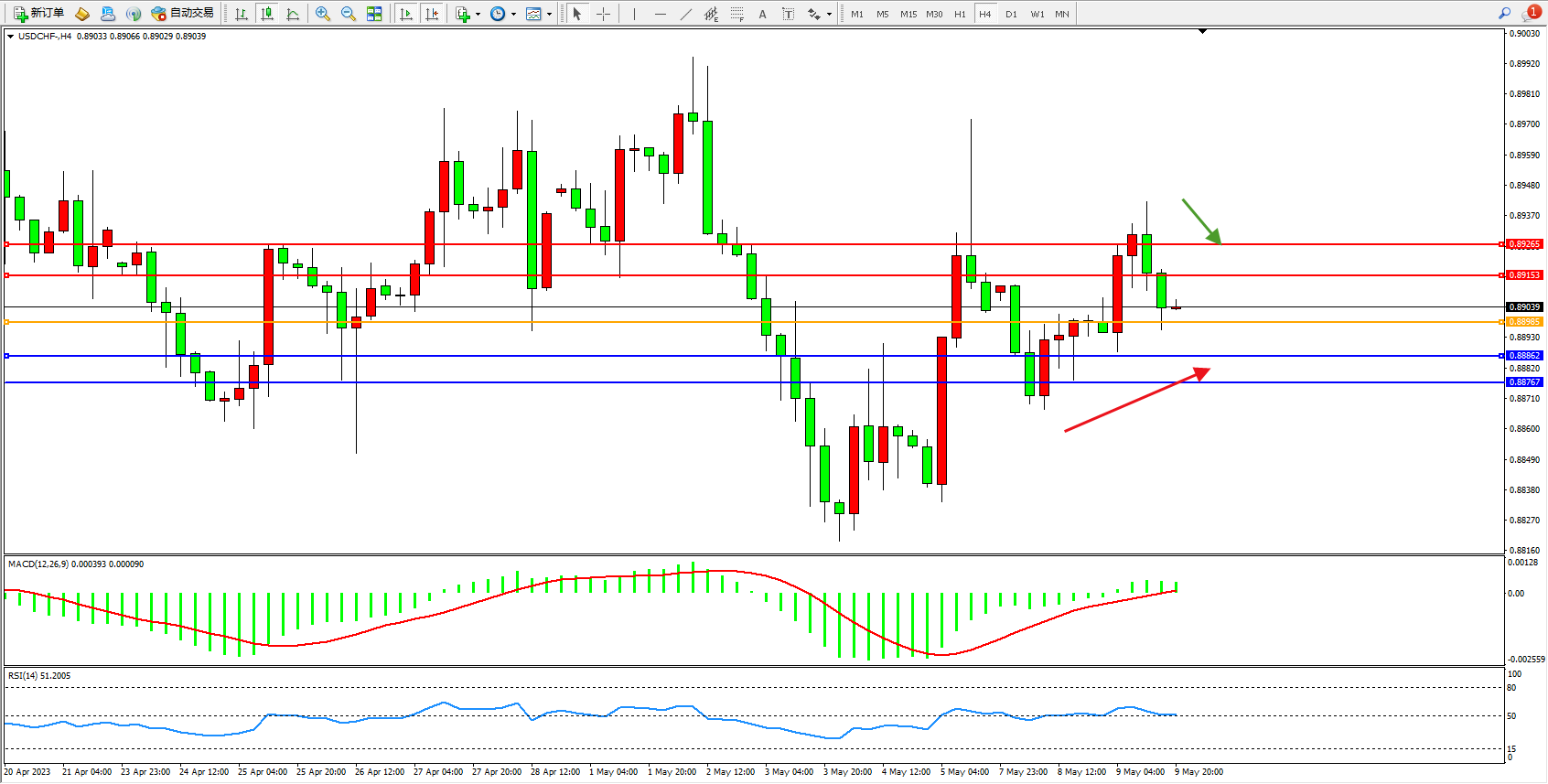
Task: Select the trendline drawing tool
Action: point(685,14)
